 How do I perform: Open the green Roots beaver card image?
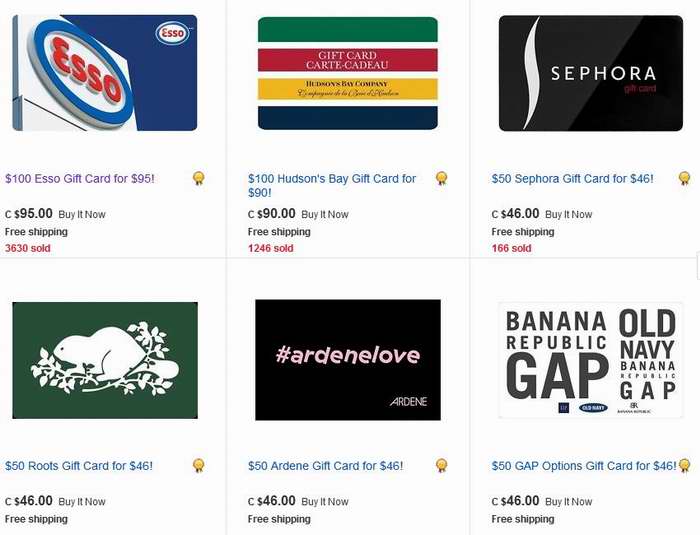105,360
